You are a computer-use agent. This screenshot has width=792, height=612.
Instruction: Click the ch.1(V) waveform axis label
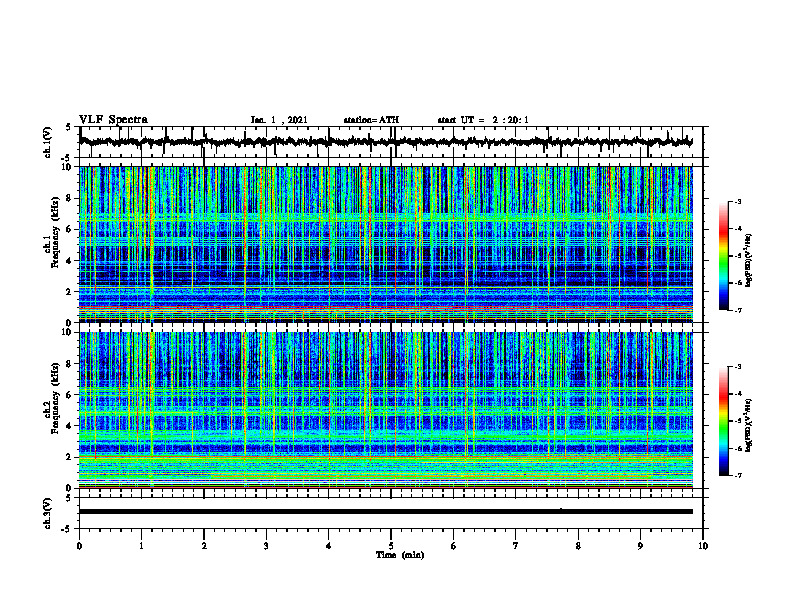[49, 142]
